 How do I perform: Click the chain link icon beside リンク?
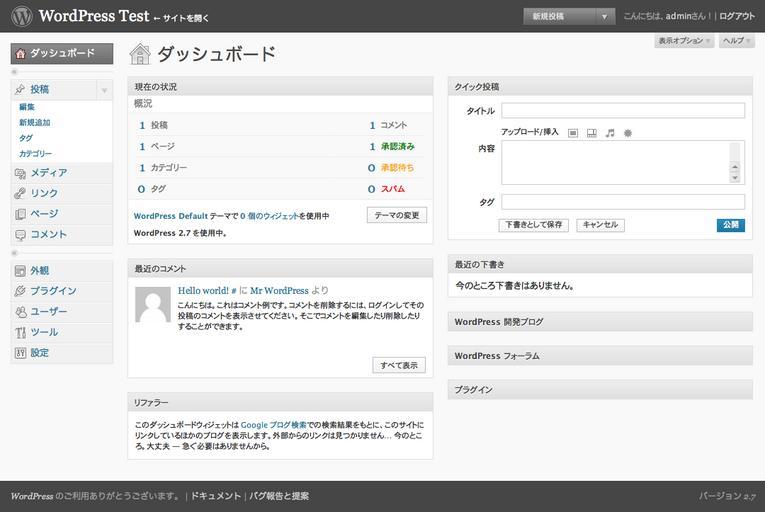point(20,194)
